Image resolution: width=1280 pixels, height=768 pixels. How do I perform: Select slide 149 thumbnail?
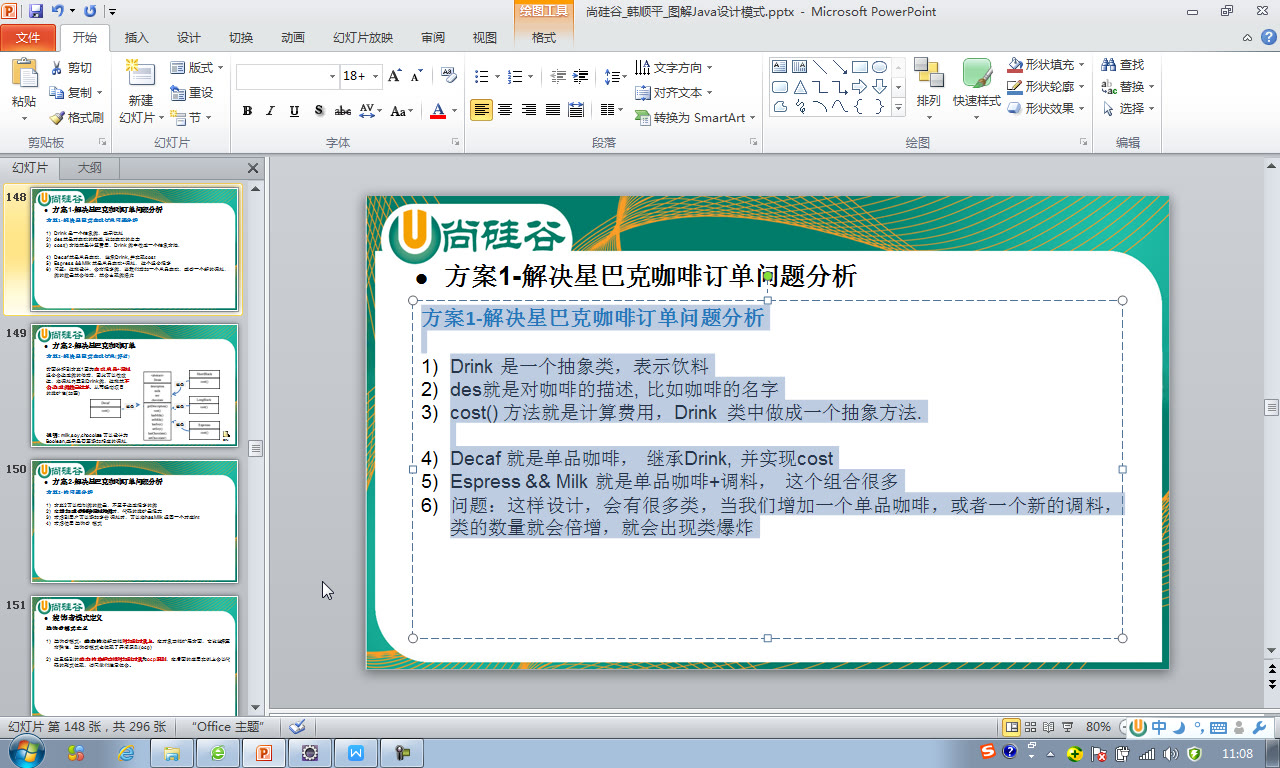[x=135, y=385]
